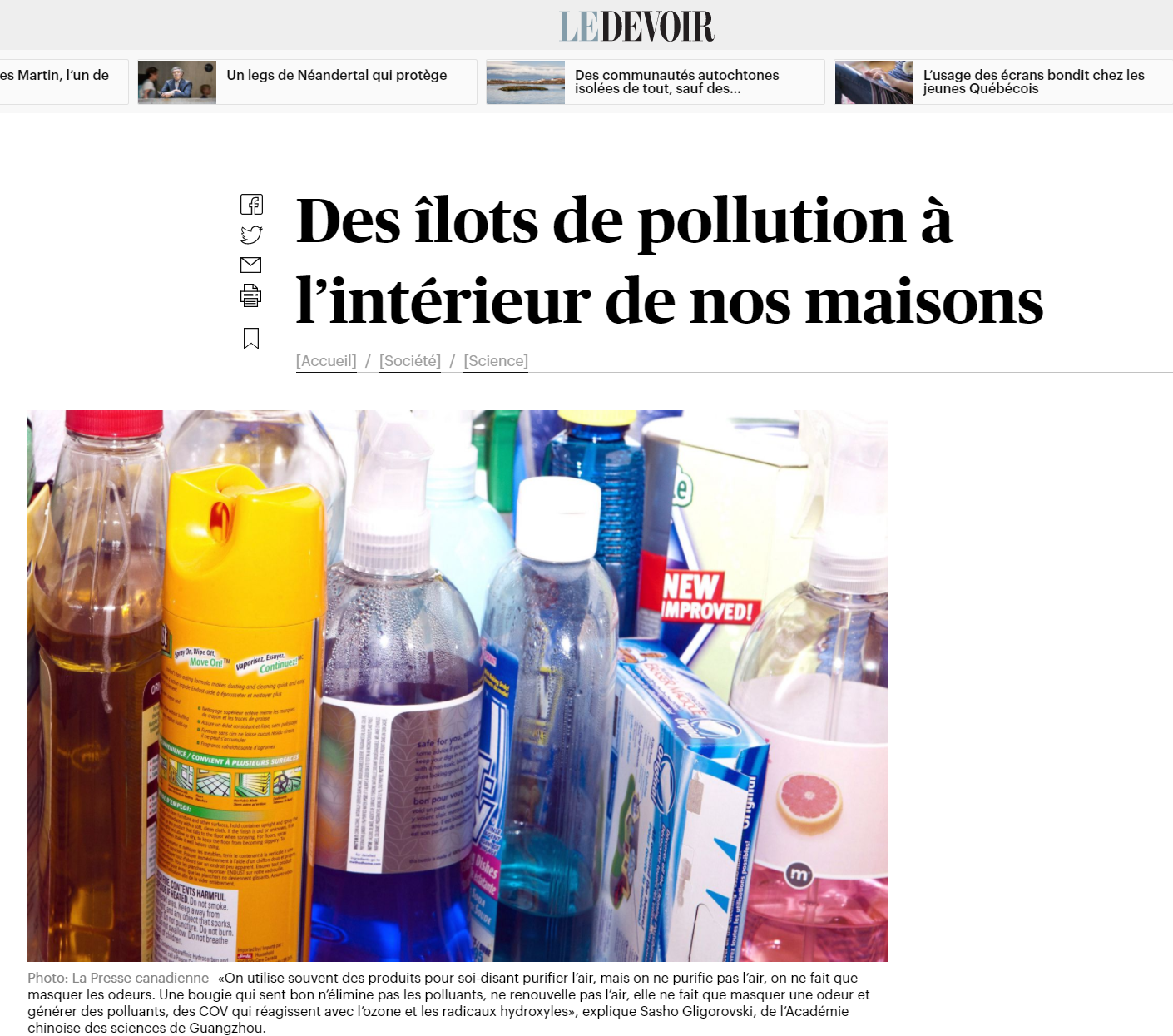Open isolated communities landscape thumbnail
Image resolution: width=1173 pixels, height=1036 pixels.
point(526,82)
